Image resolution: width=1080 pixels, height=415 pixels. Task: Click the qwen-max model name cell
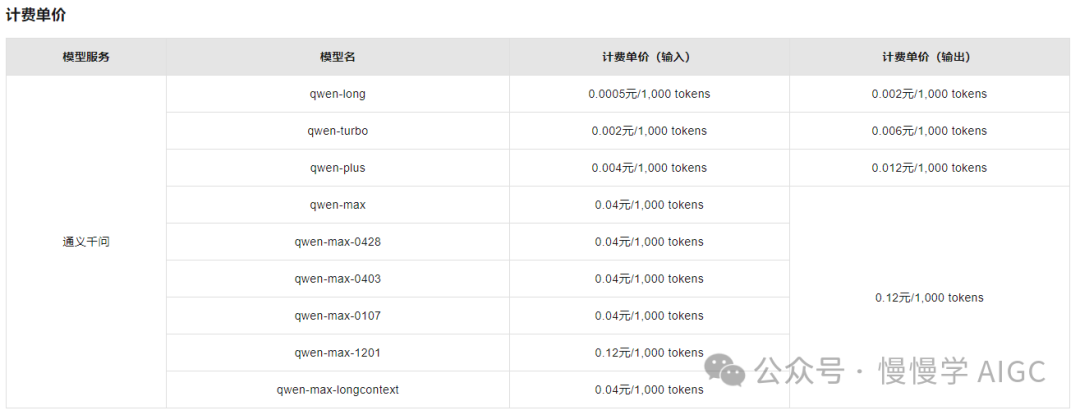[337, 205]
